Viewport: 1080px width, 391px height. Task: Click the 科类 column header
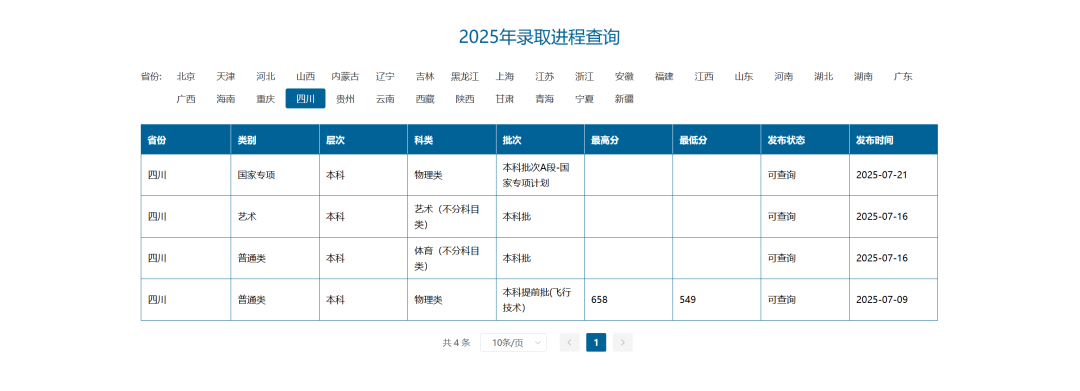click(x=452, y=140)
